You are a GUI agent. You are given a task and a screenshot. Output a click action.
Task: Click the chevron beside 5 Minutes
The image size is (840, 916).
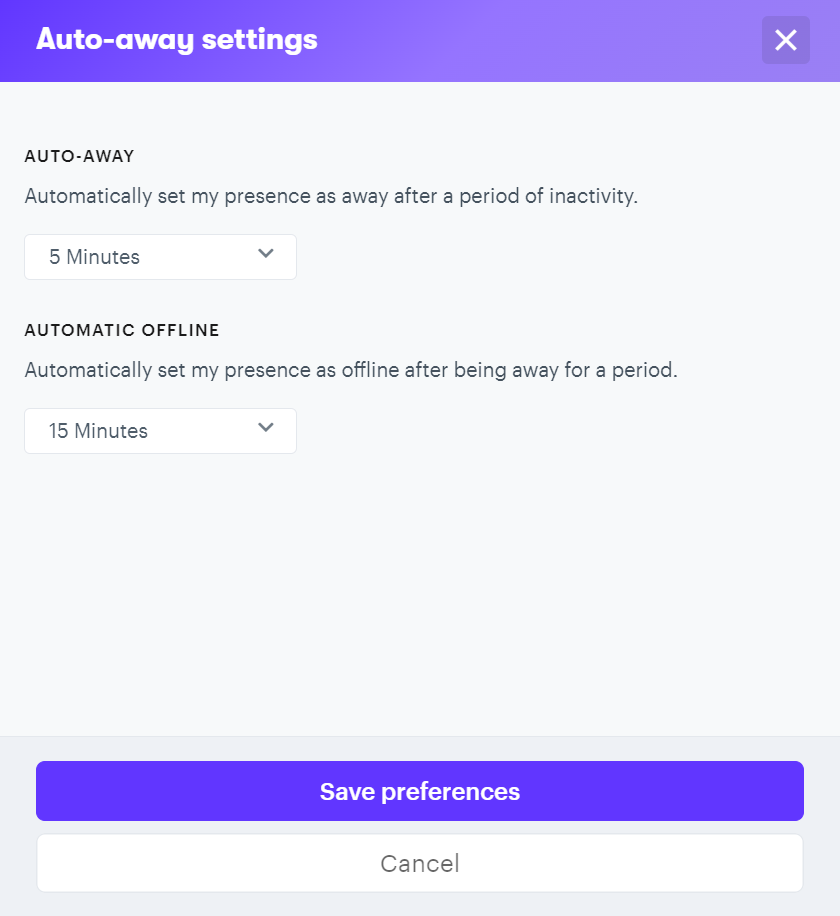[266, 254]
